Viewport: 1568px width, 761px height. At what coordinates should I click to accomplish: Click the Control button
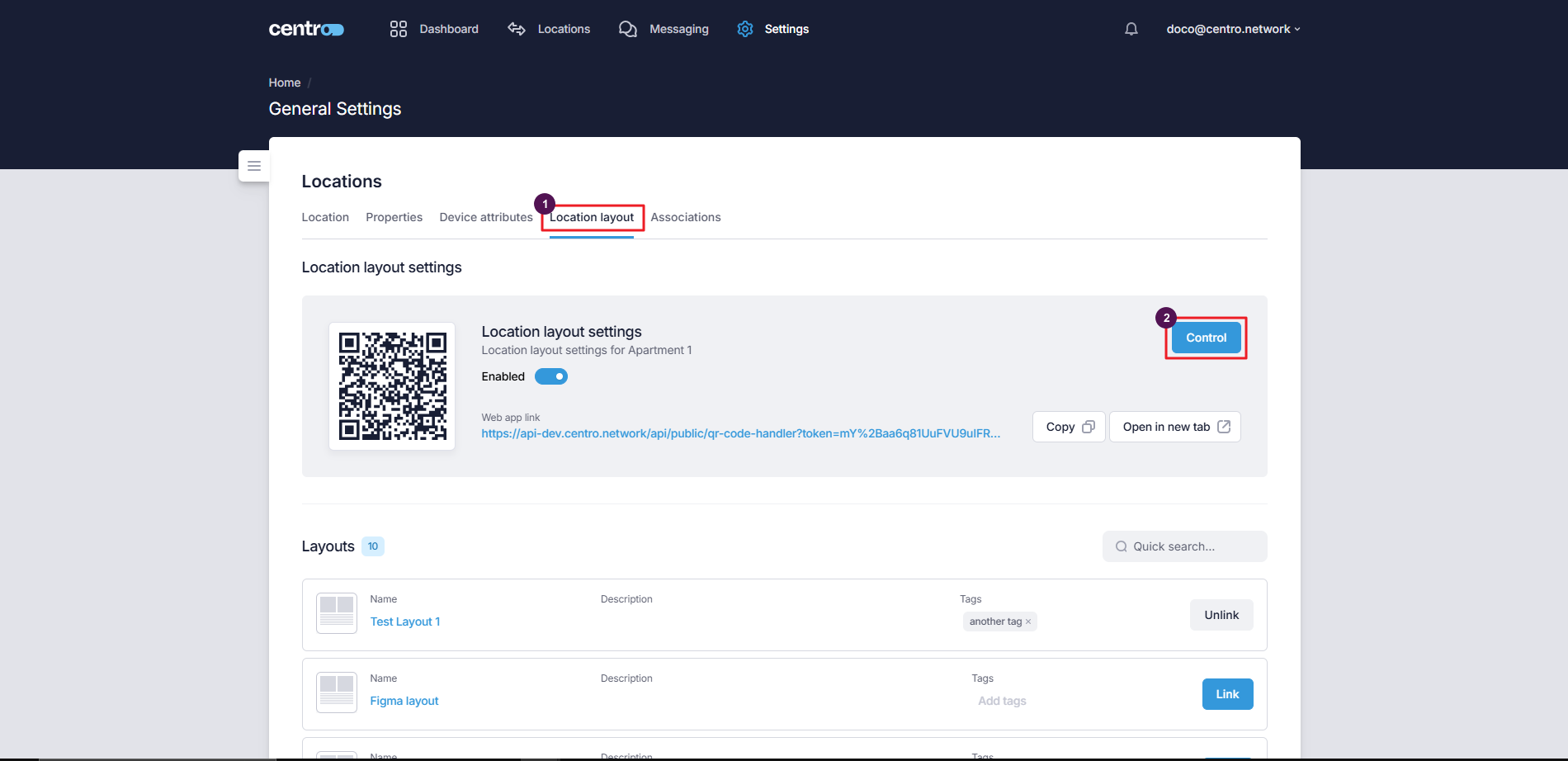pyautogui.click(x=1207, y=338)
